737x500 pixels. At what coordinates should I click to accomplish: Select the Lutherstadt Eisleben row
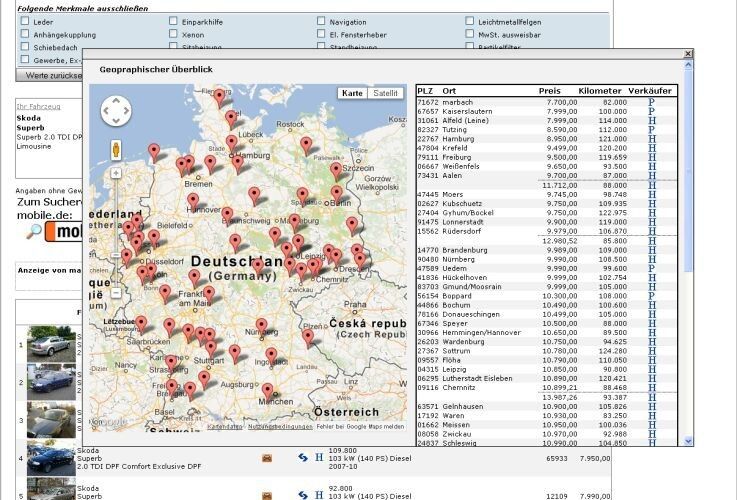547,379
